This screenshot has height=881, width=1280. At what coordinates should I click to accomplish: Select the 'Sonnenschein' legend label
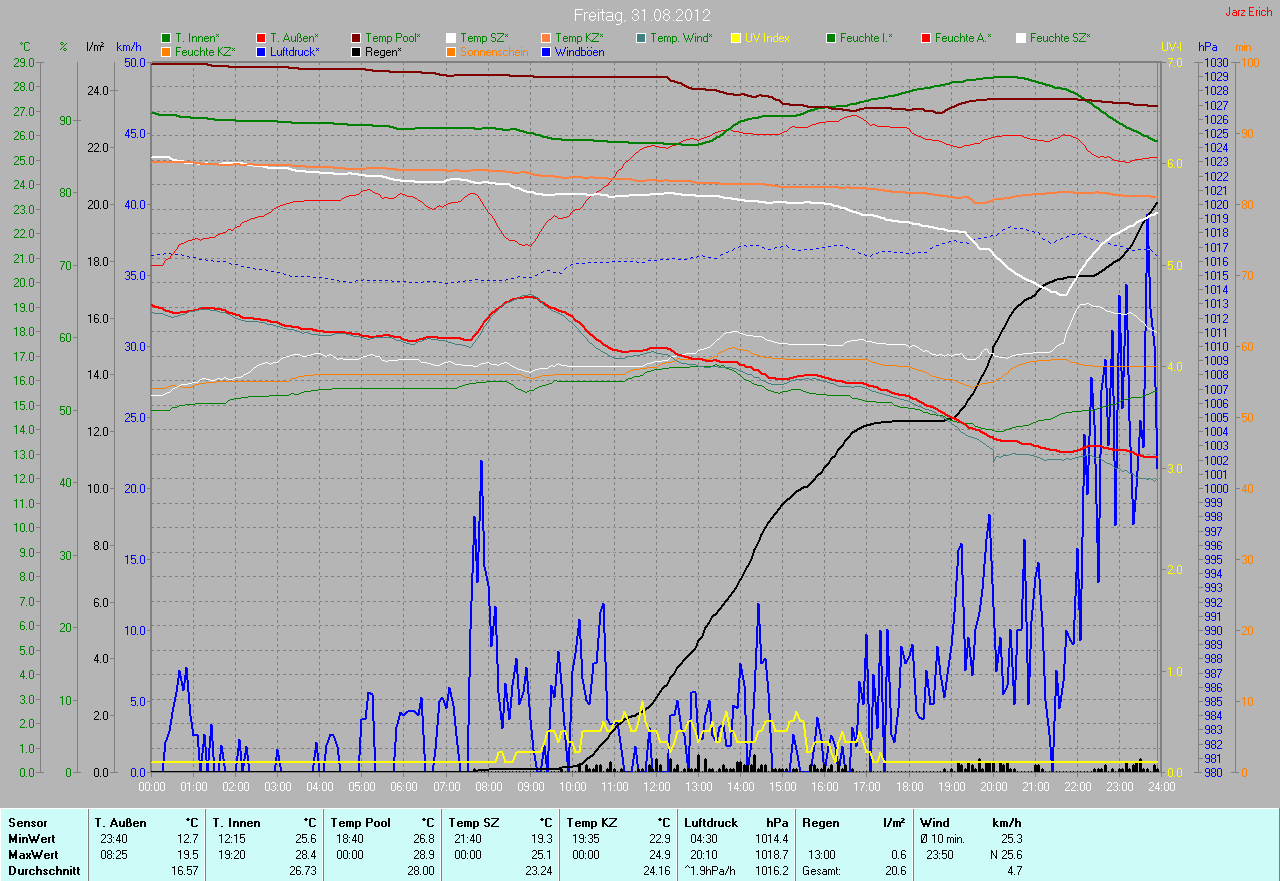point(494,51)
